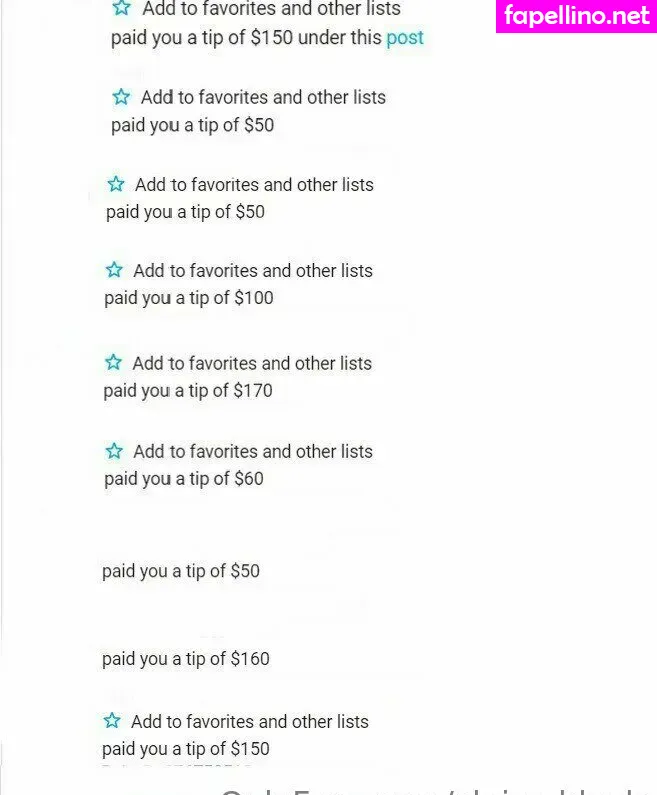
Task: Click 'Add to favorites' above the last $150 tip
Action: click(249, 722)
